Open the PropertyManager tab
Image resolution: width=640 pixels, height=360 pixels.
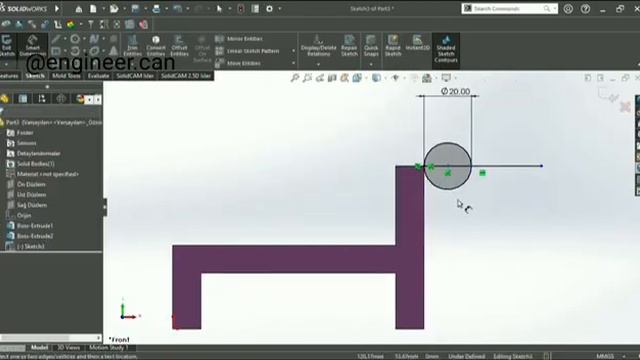[x=23, y=98]
